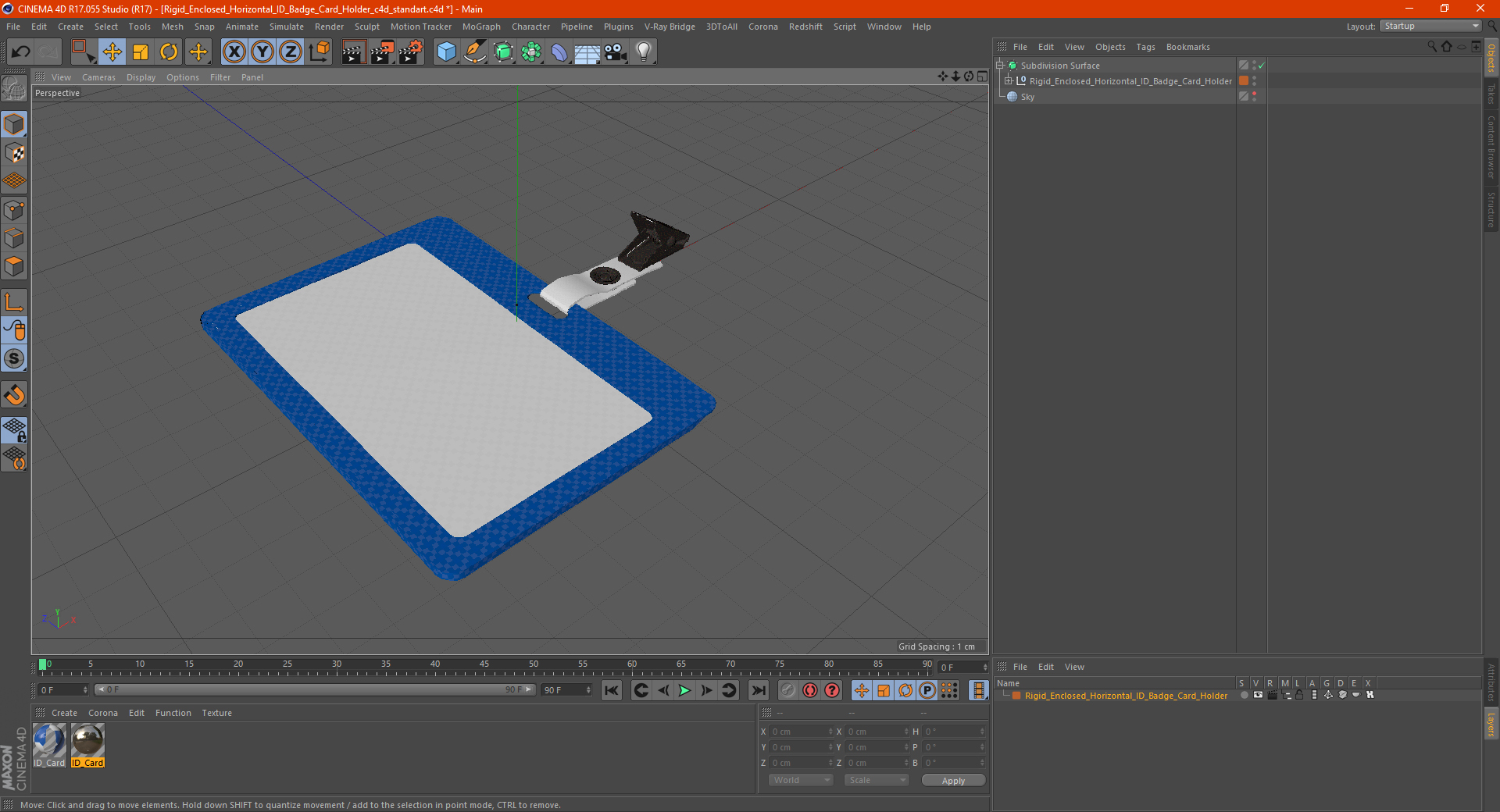The image size is (1500, 812).
Task: Click the Coordinate System toolbar icon
Action: [x=320, y=52]
